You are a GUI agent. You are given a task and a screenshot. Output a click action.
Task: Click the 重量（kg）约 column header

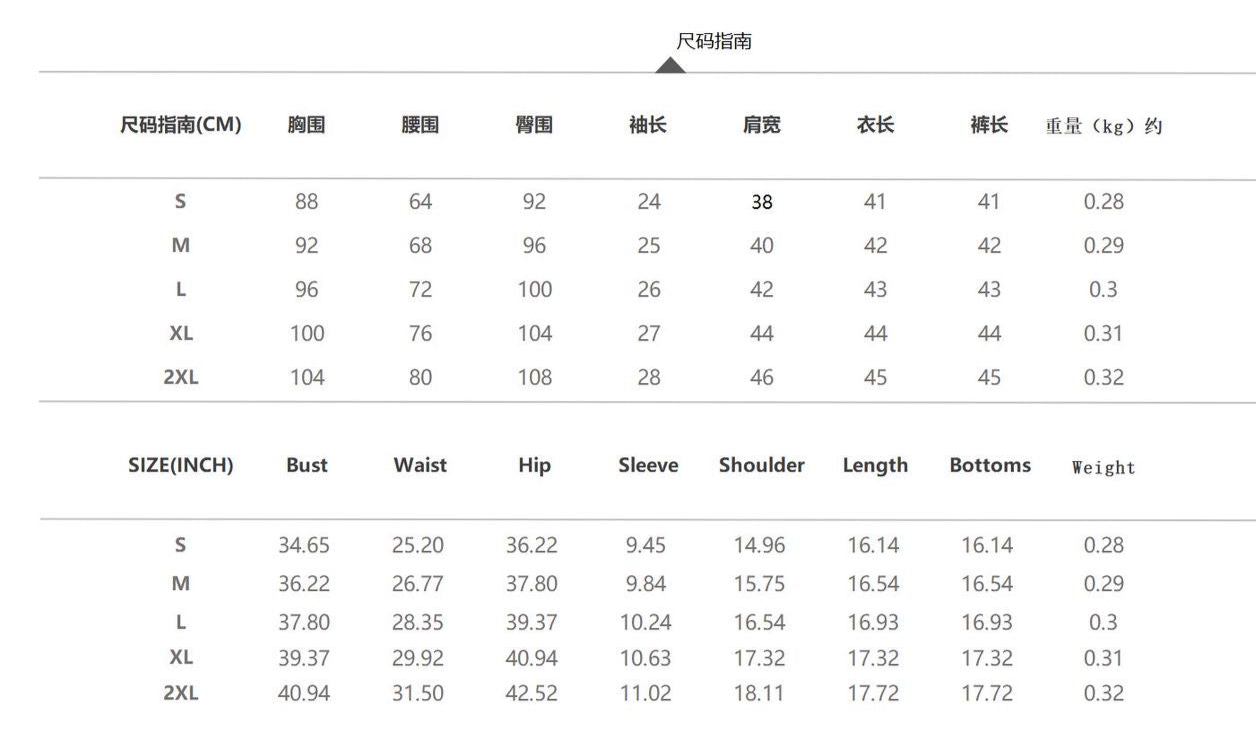tap(1103, 126)
